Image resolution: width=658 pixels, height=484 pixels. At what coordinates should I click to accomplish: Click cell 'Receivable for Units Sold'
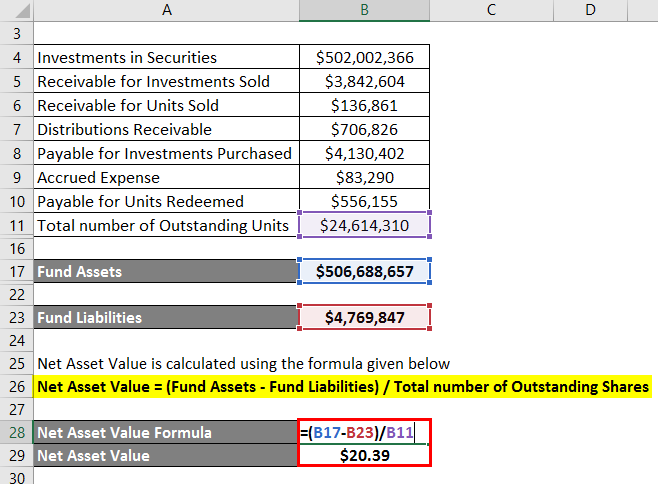click(x=167, y=105)
